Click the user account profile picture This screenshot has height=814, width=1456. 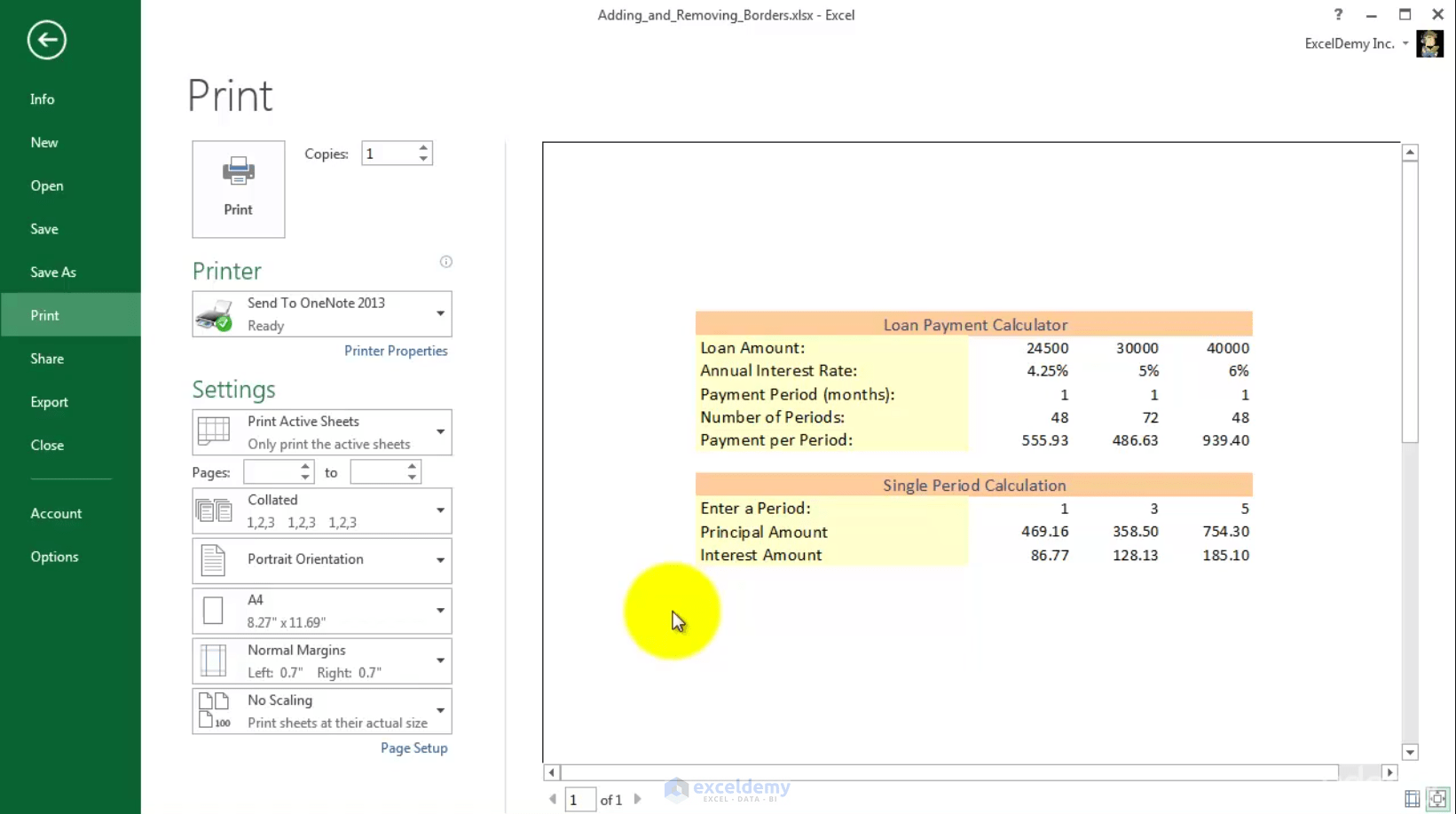coord(1430,43)
